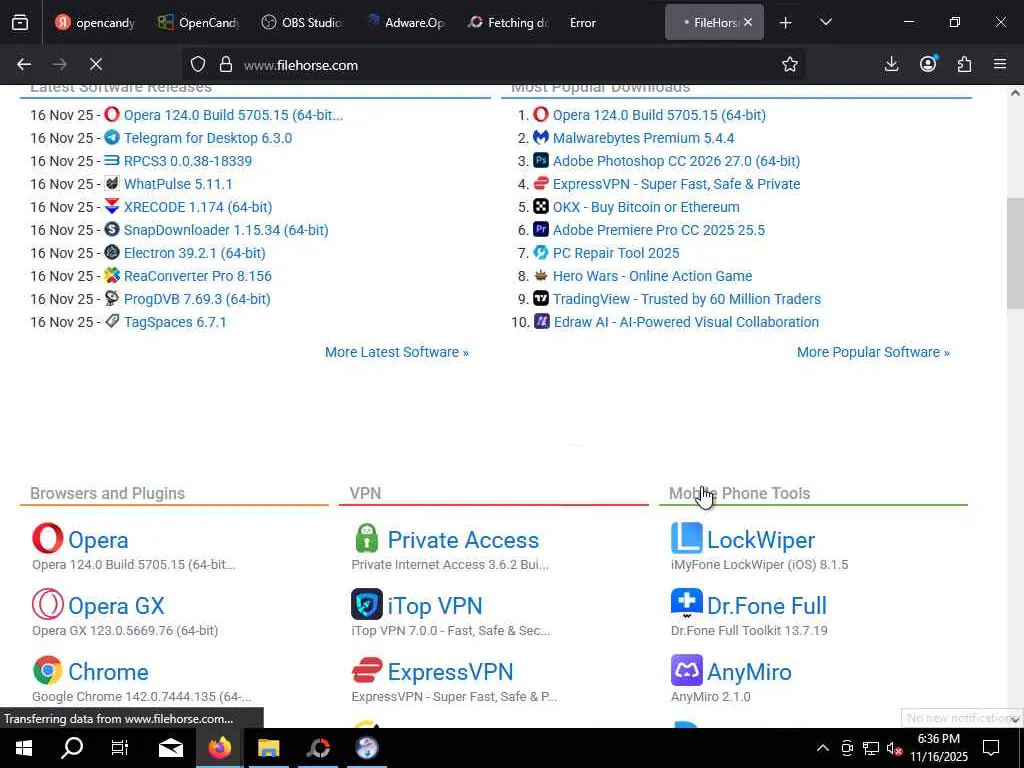Screen dimensions: 1024x768
Task: Open File Explorer from the taskbar
Action: (268, 748)
